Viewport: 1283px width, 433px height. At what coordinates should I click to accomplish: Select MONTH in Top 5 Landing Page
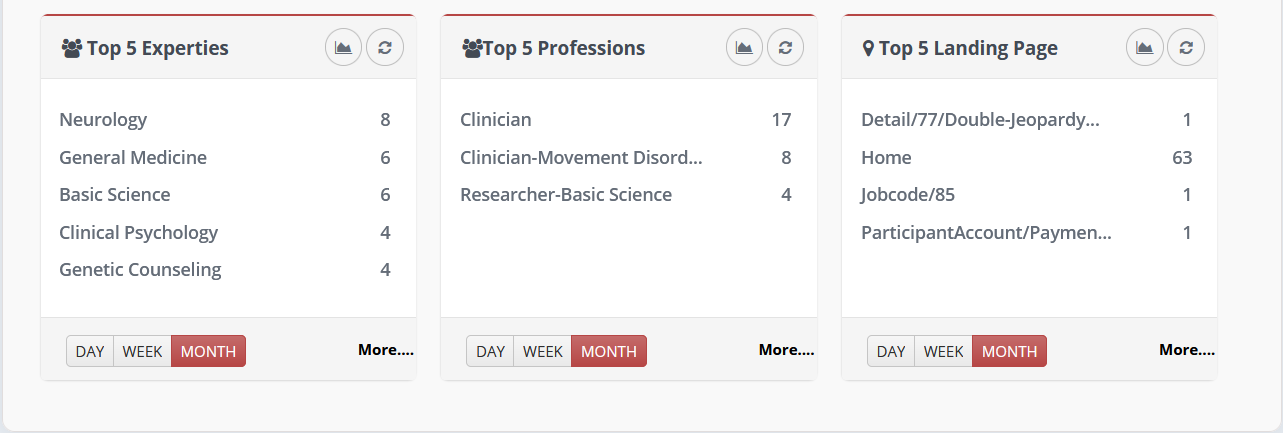click(x=1010, y=351)
